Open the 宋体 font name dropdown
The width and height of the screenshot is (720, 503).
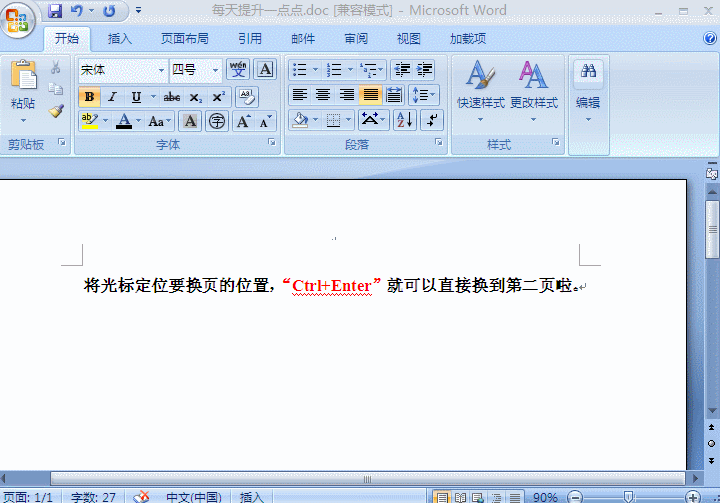point(161,70)
